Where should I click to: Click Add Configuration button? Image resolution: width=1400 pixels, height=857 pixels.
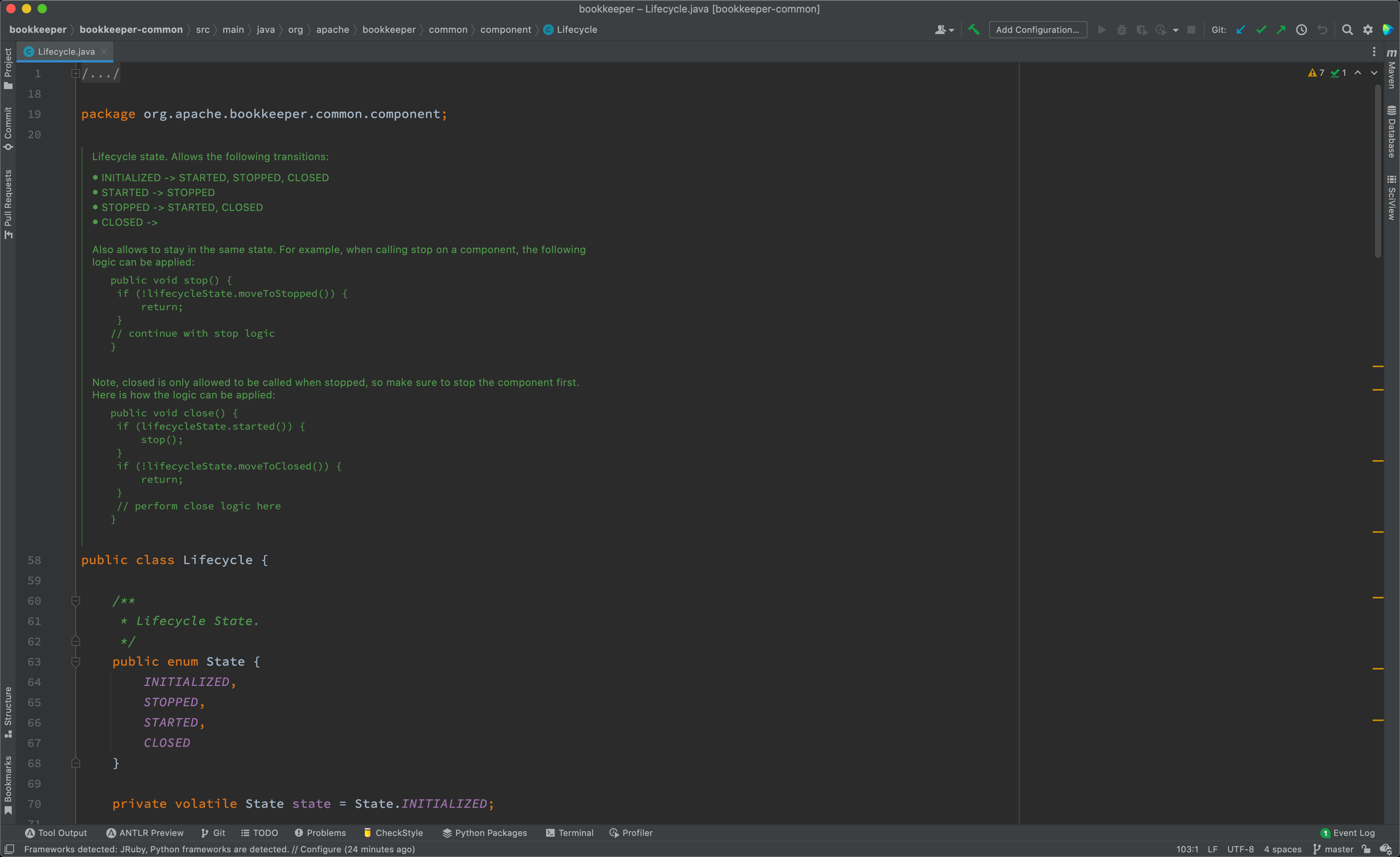[x=1037, y=30]
